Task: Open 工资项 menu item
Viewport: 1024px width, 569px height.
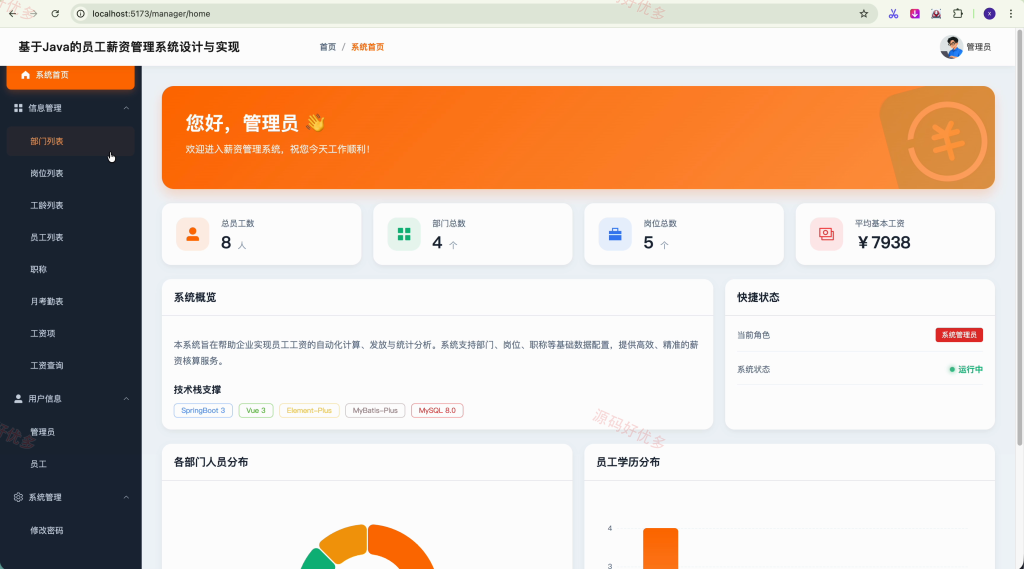Action: [71, 333]
